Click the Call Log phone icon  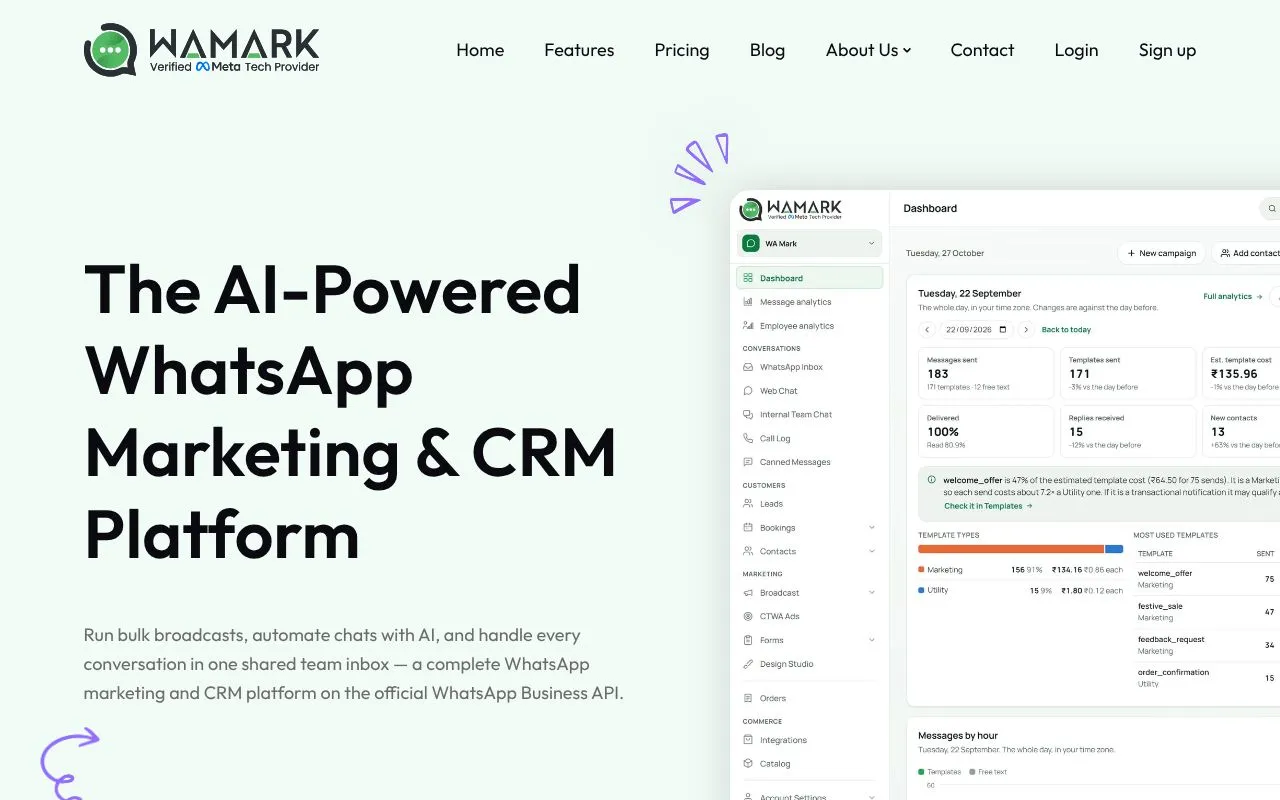tap(748, 438)
